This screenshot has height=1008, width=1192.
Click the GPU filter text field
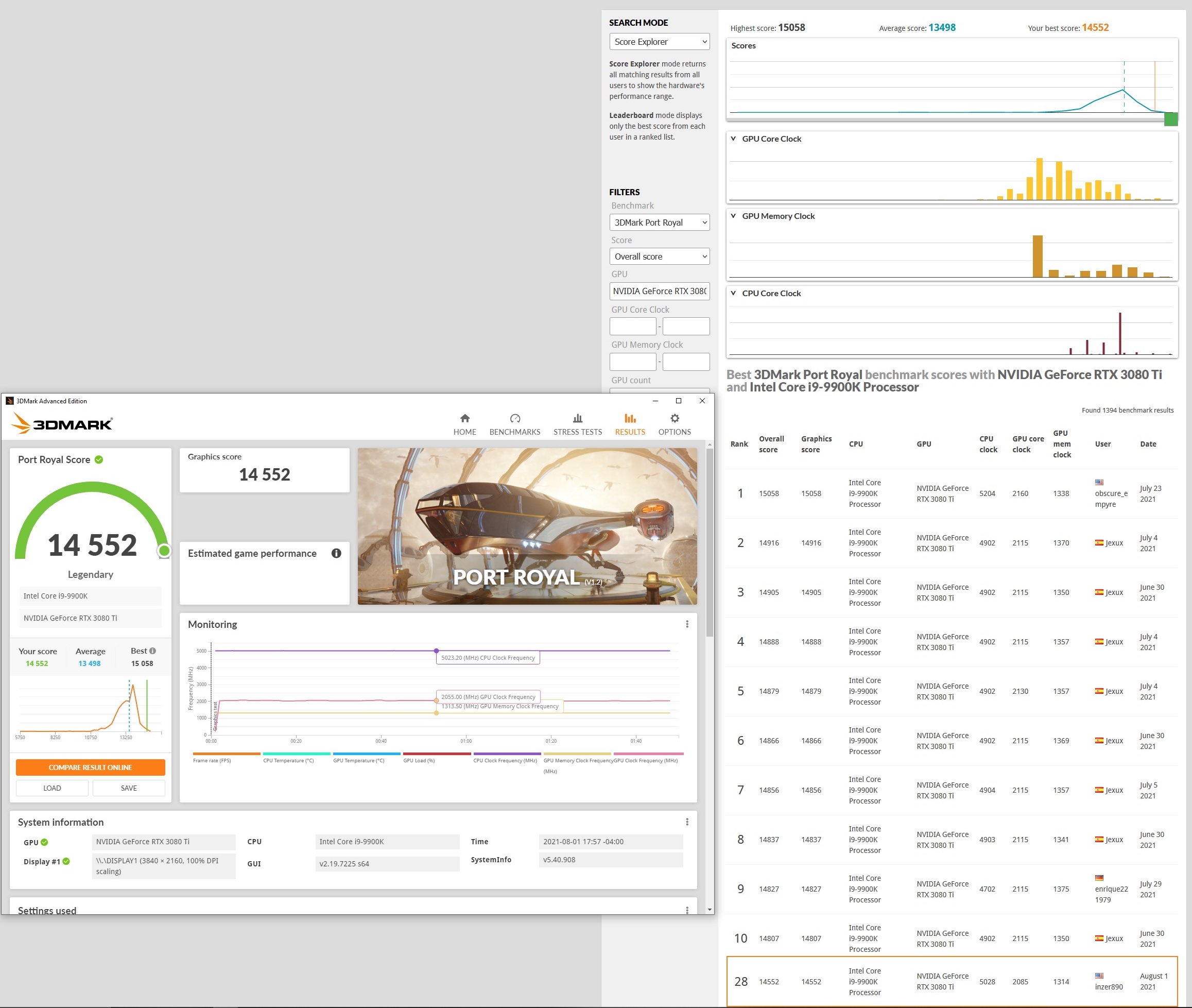(x=659, y=291)
